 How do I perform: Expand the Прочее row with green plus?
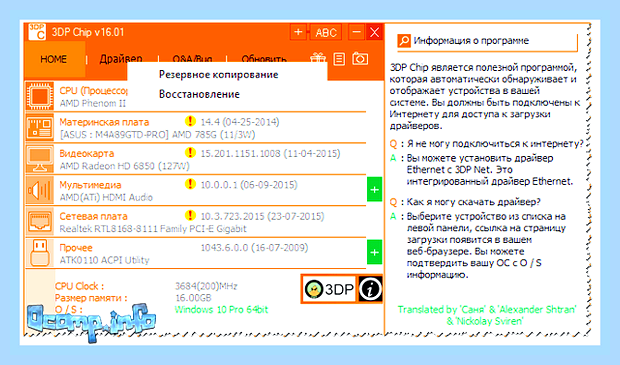tap(374, 252)
